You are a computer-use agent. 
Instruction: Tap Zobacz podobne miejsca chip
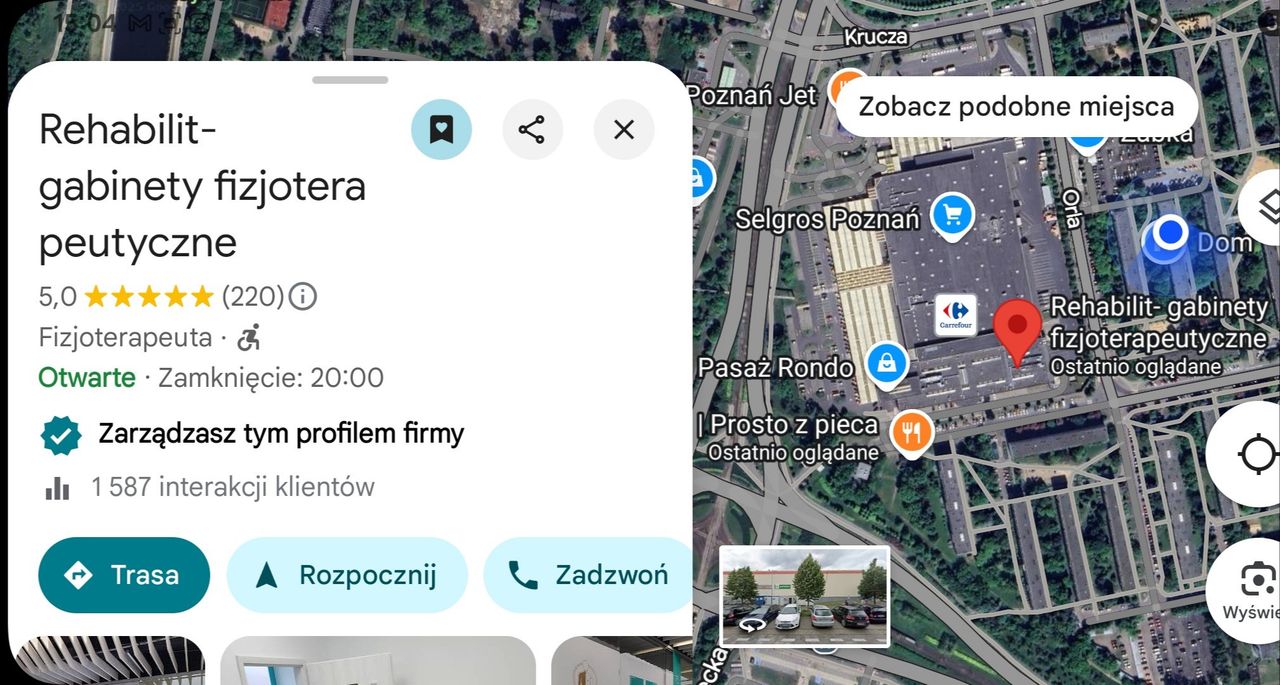pos(1016,106)
